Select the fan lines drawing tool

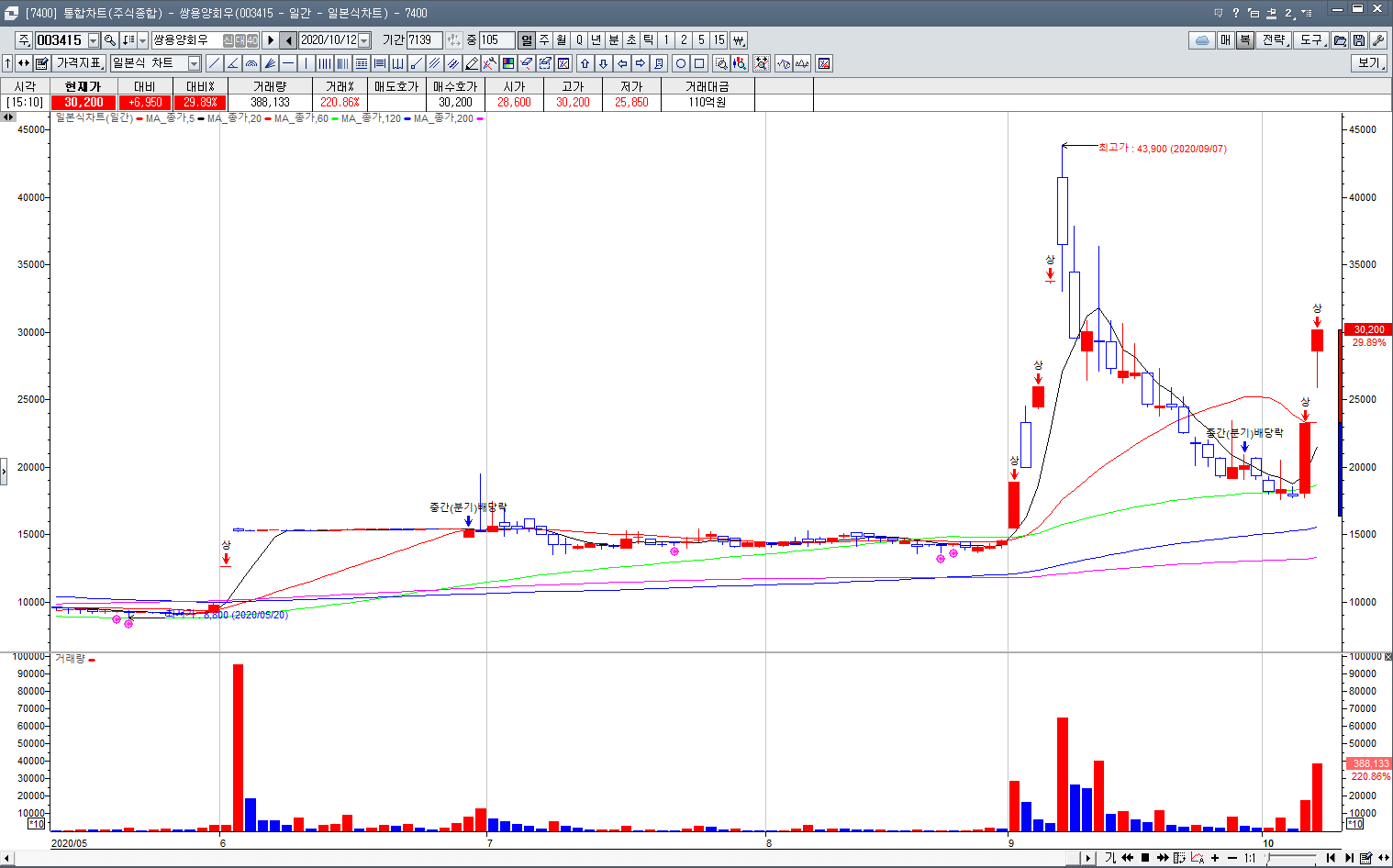[270, 63]
